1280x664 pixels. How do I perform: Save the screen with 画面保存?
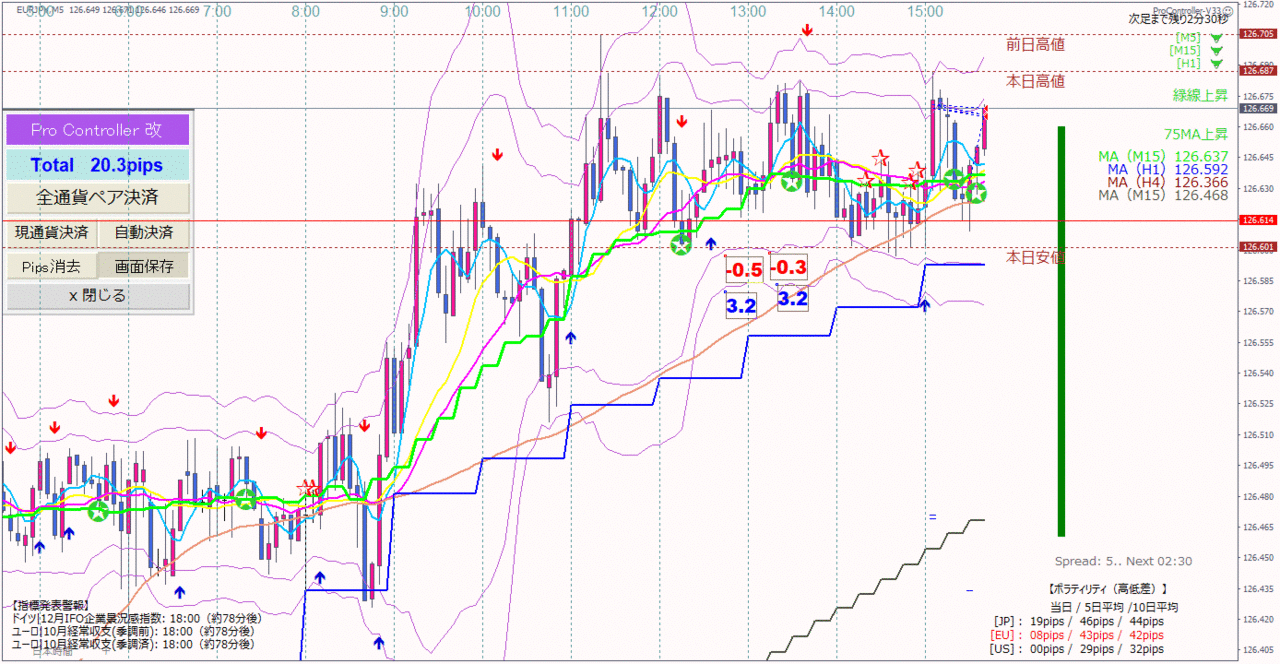point(145,266)
